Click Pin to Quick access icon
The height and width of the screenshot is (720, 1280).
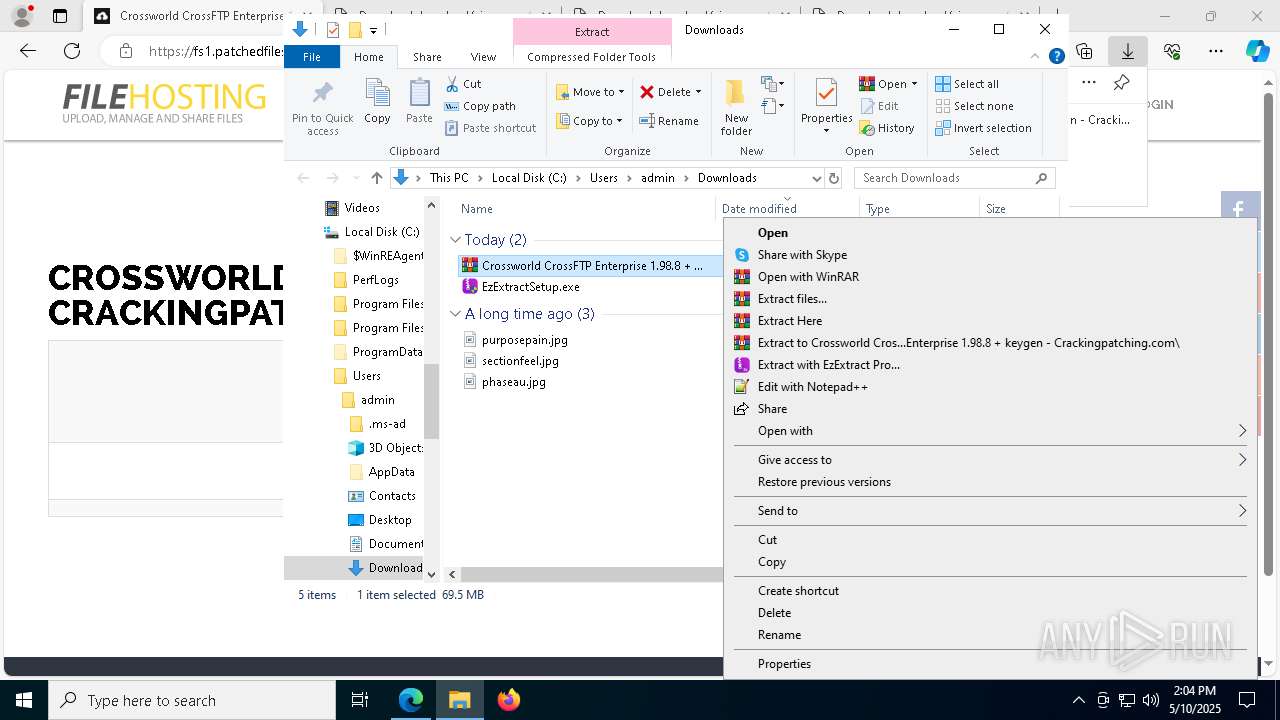pyautogui.click(x=322, y=108)
